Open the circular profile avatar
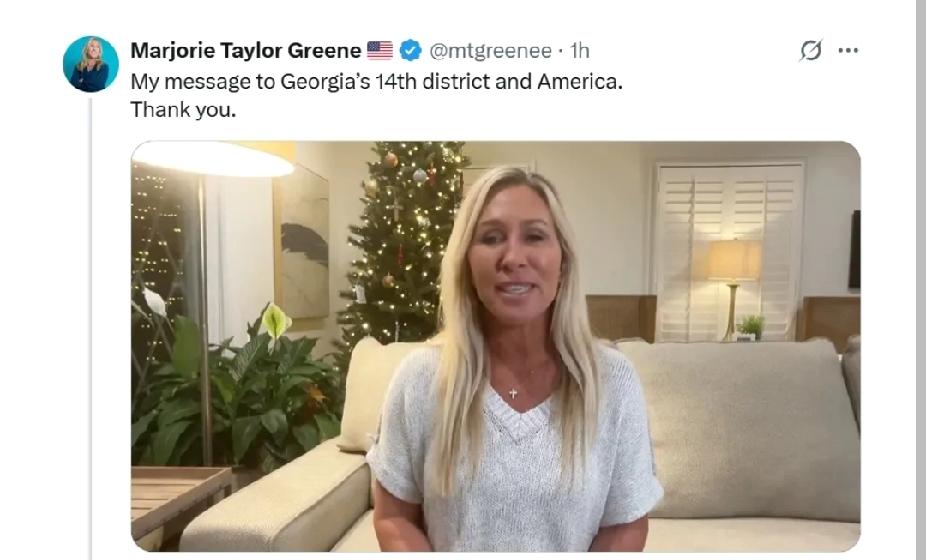This screenshot has height=560, width=926. coord(91,64)
